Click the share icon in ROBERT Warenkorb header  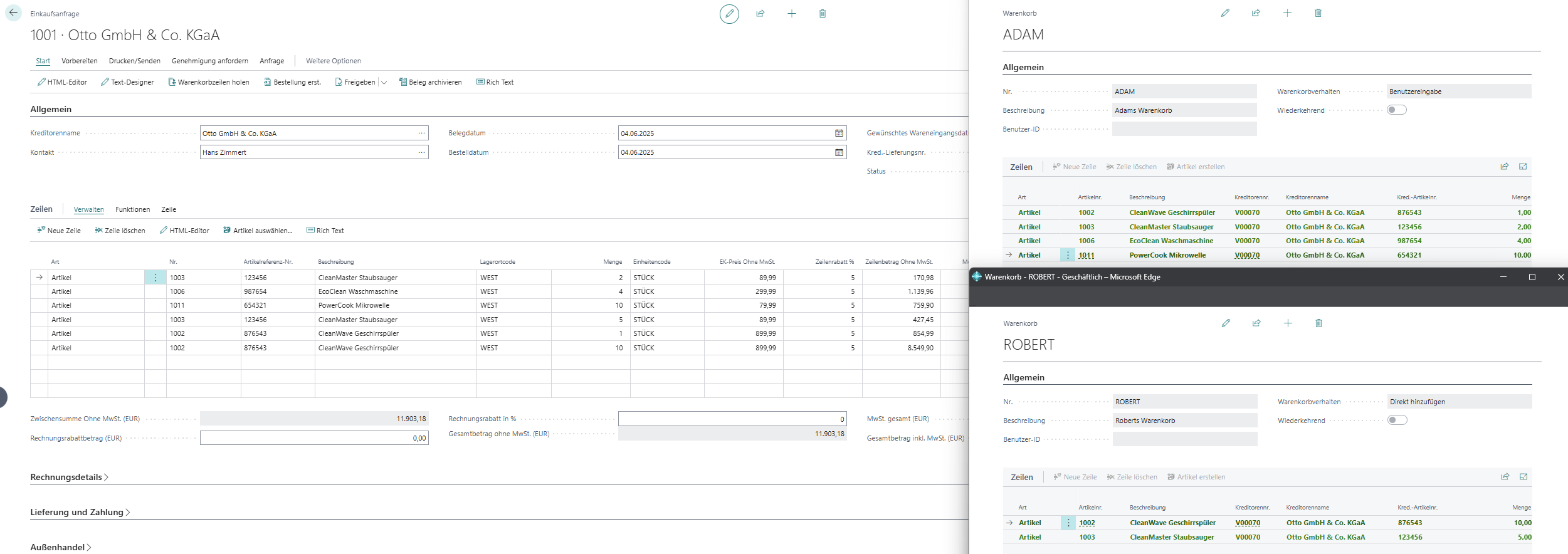point(1256,323)
